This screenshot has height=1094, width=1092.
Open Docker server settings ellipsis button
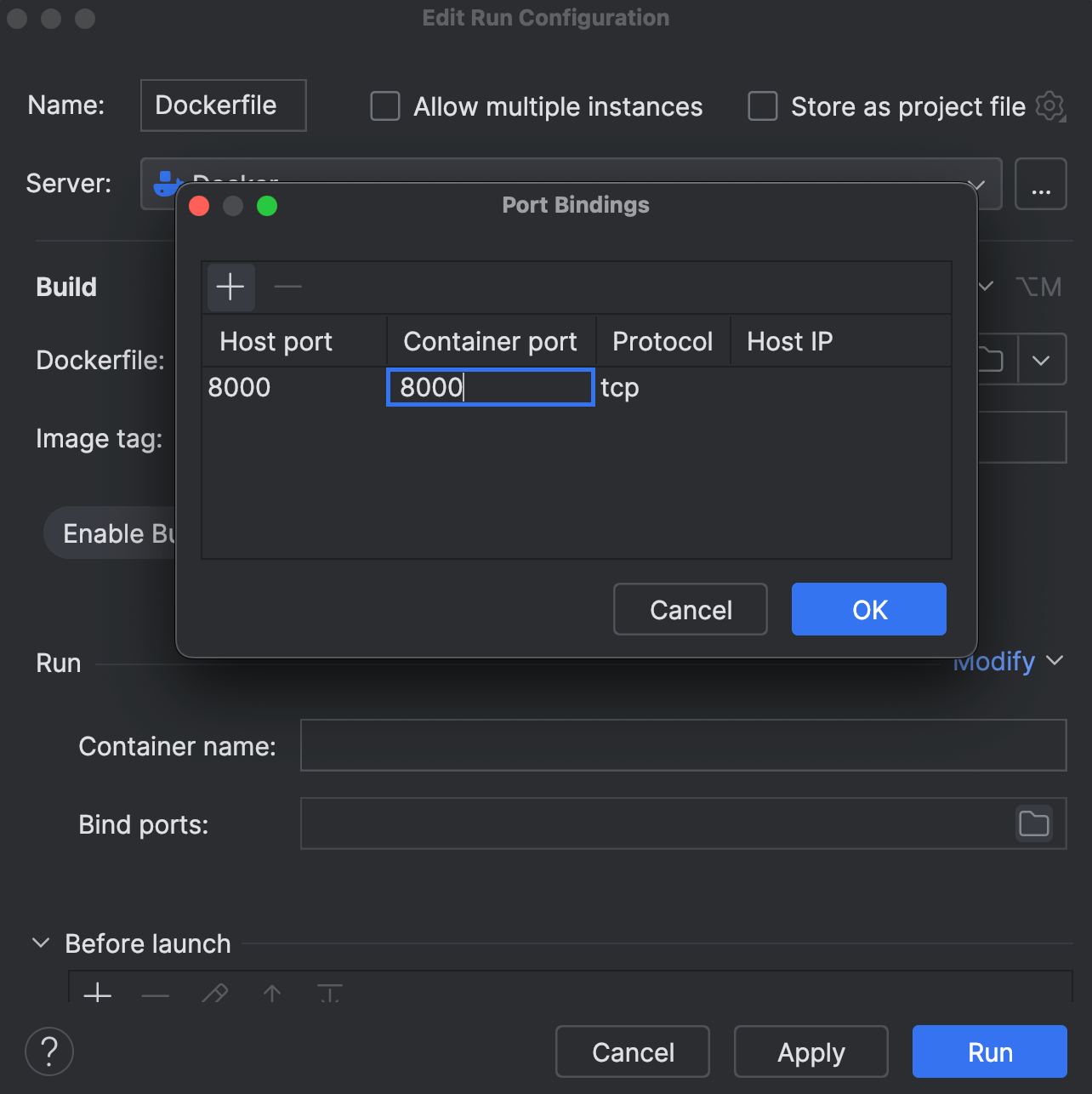[x=1040, y=184]
